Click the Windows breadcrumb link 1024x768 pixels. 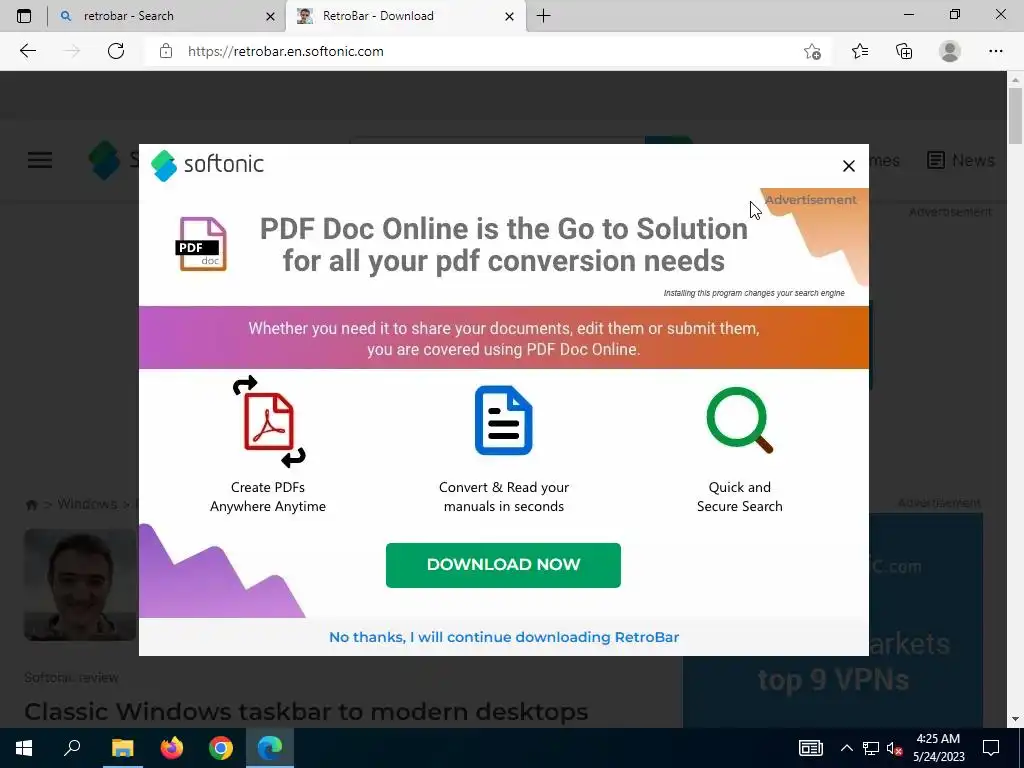pyautogui.click(x=87, y=504)
